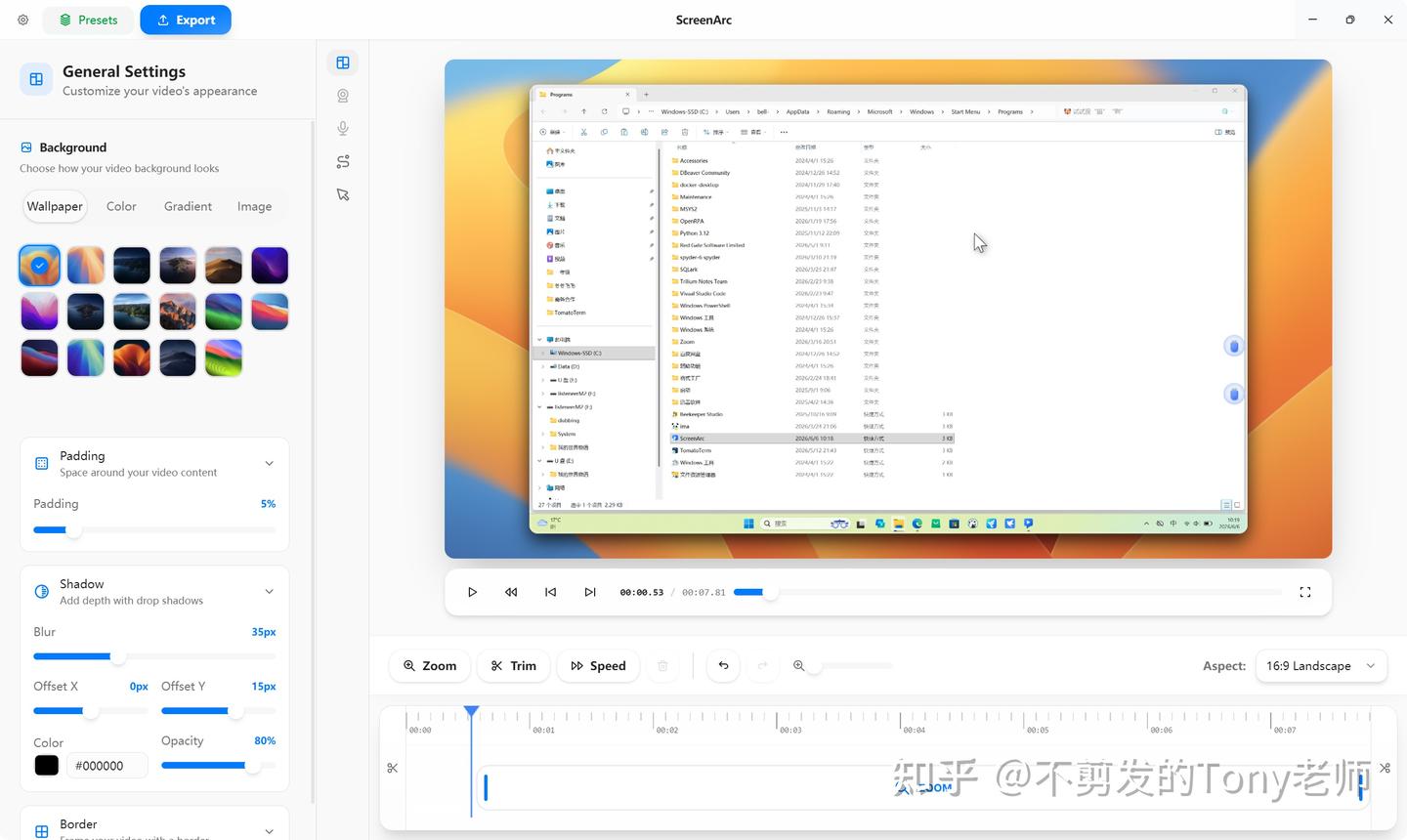Choose the daytime sand dune wallpaper
The image size is (1407, 840).
(x=224, y=265)
